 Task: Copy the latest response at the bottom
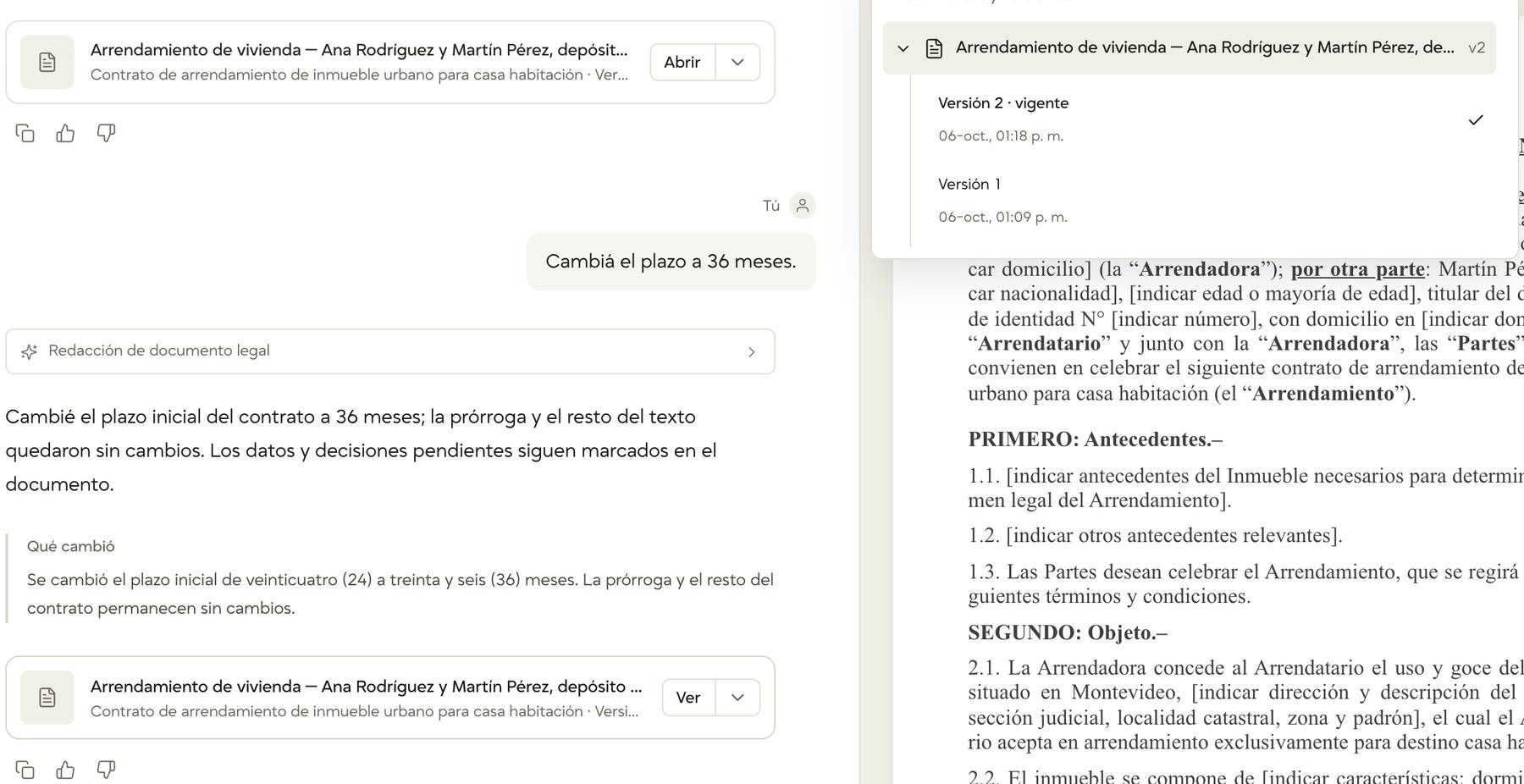pos(25,770)
